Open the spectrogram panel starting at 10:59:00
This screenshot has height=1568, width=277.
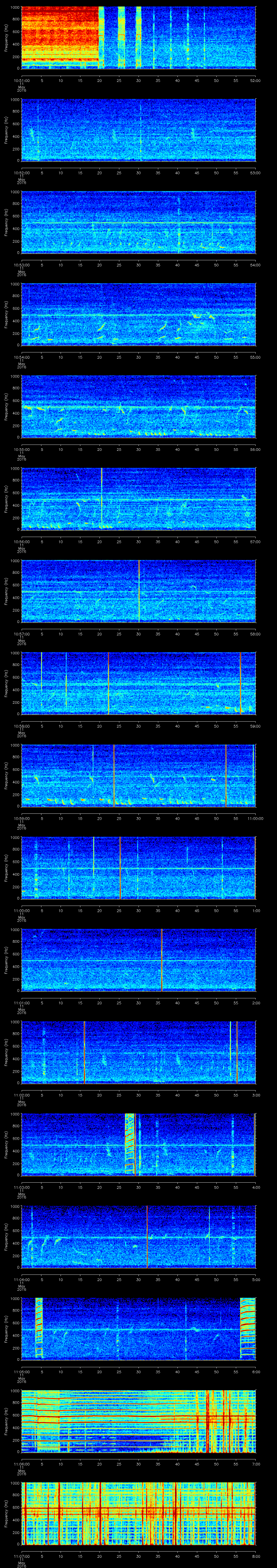138,775
